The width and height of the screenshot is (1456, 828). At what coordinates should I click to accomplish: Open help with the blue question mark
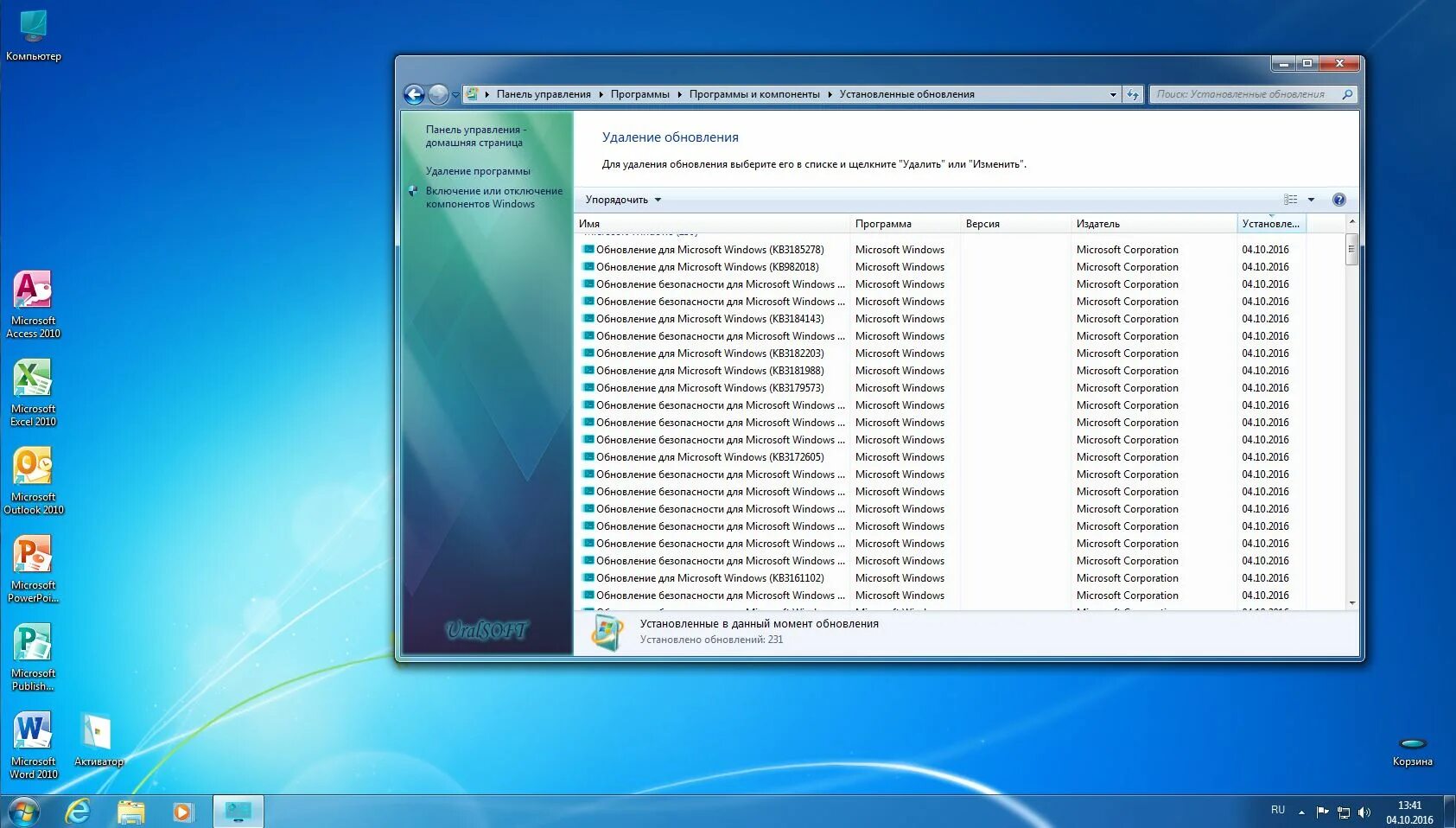tap(1338, 200)
